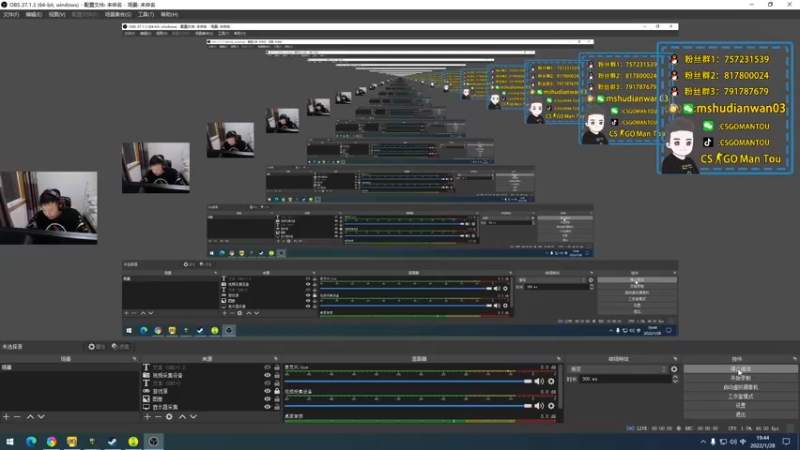Image resolution: width=800 pixels, height=450 pixels.
Task: Add a new scene with the plus icon
Action: point(6,417)
